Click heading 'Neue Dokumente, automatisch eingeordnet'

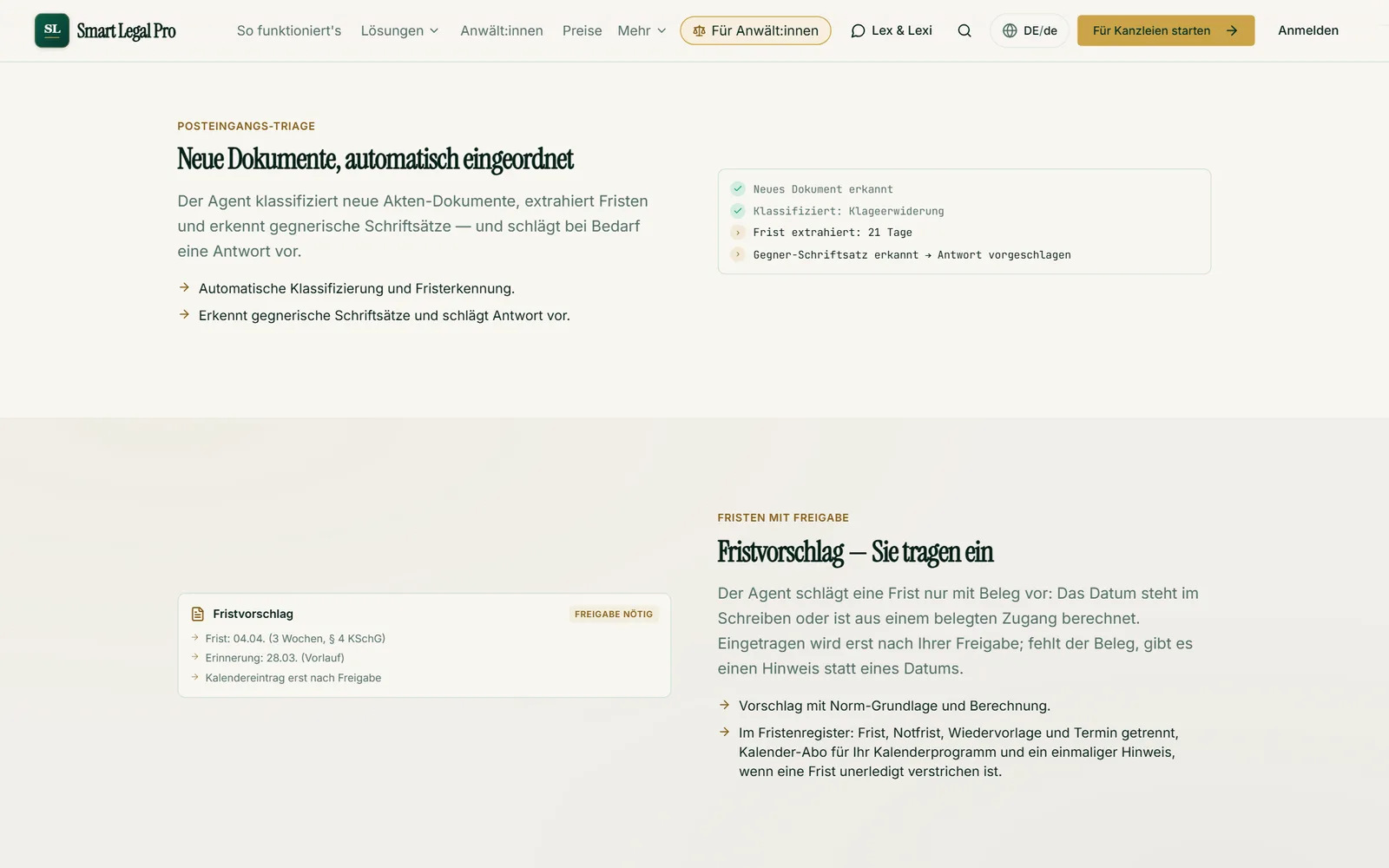[x=375, y=160]
